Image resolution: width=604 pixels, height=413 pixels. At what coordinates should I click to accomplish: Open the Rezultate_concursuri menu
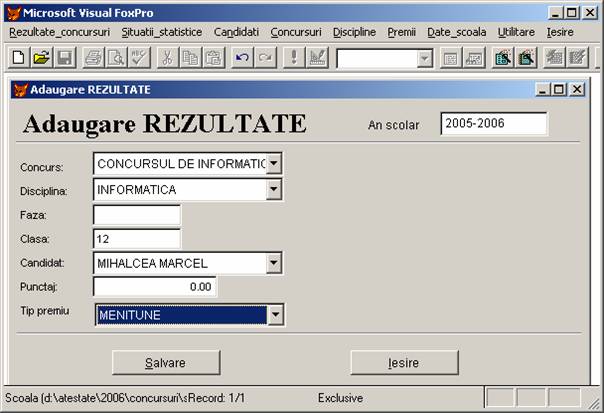tap(59, 32)
